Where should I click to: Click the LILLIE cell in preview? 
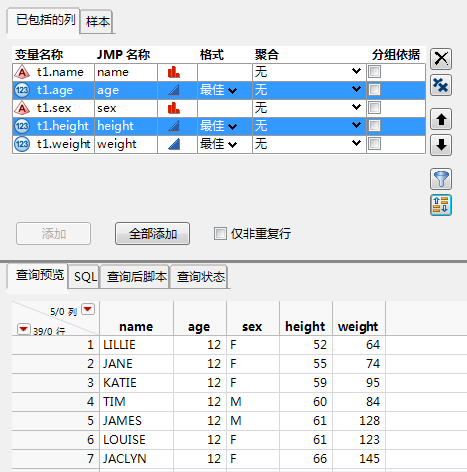(136, 345)
